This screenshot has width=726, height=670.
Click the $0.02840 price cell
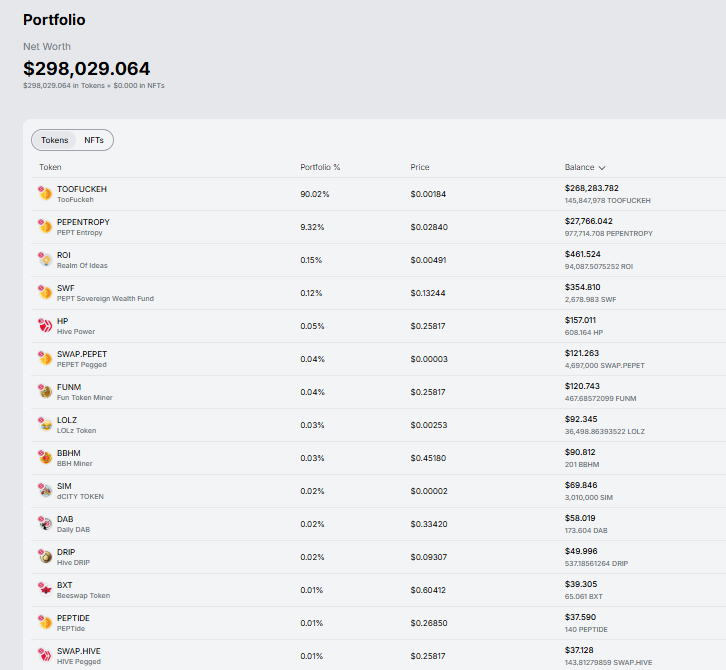(429, 227)
